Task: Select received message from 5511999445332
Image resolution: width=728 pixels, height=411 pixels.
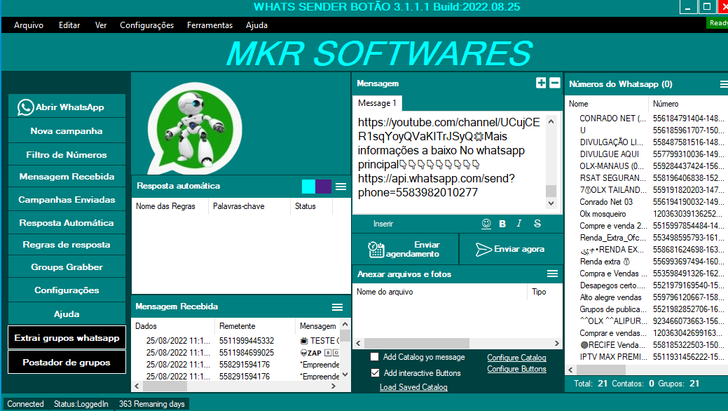Action: point(236,340)
